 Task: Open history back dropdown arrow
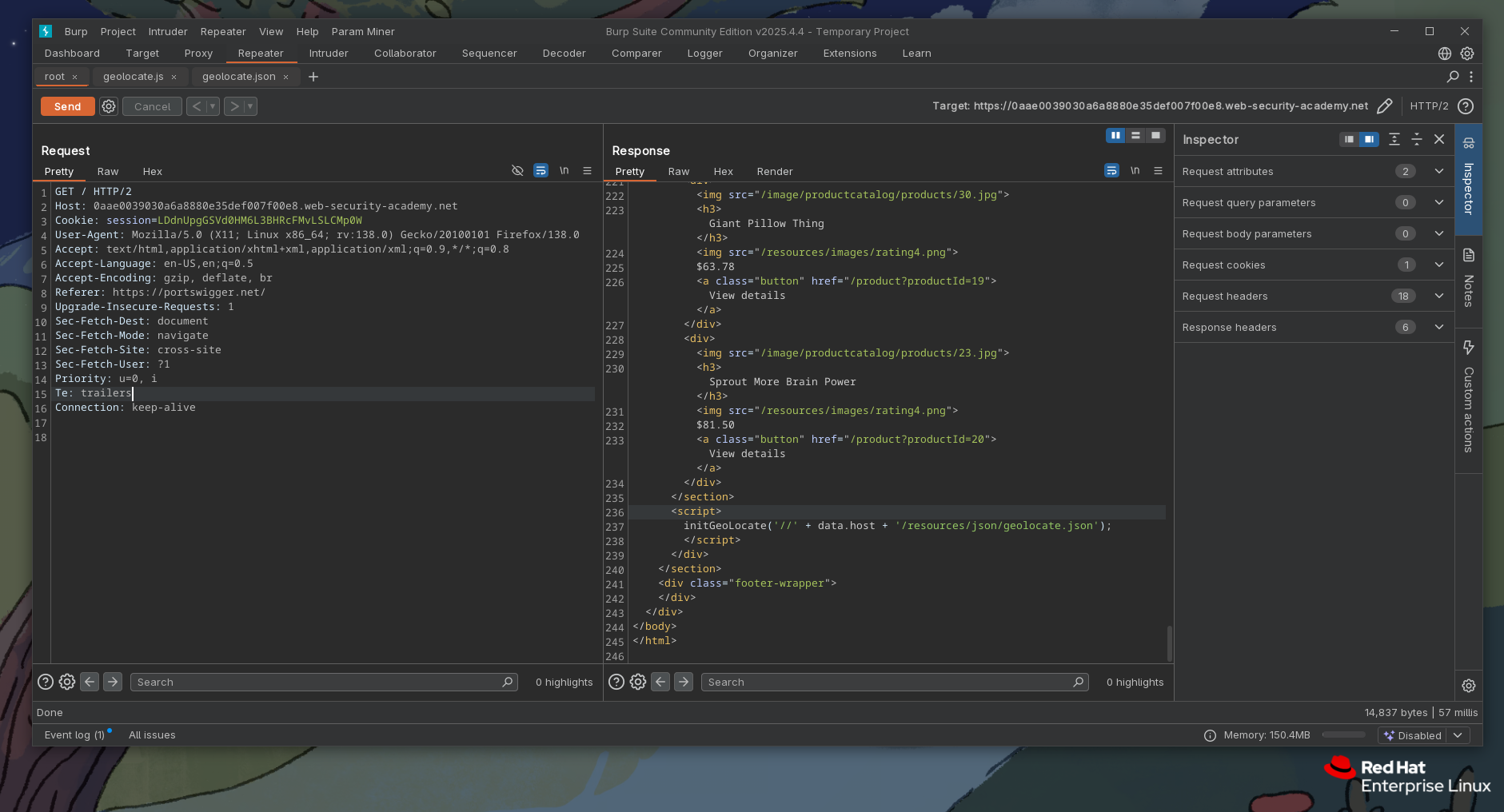point(213,106)
